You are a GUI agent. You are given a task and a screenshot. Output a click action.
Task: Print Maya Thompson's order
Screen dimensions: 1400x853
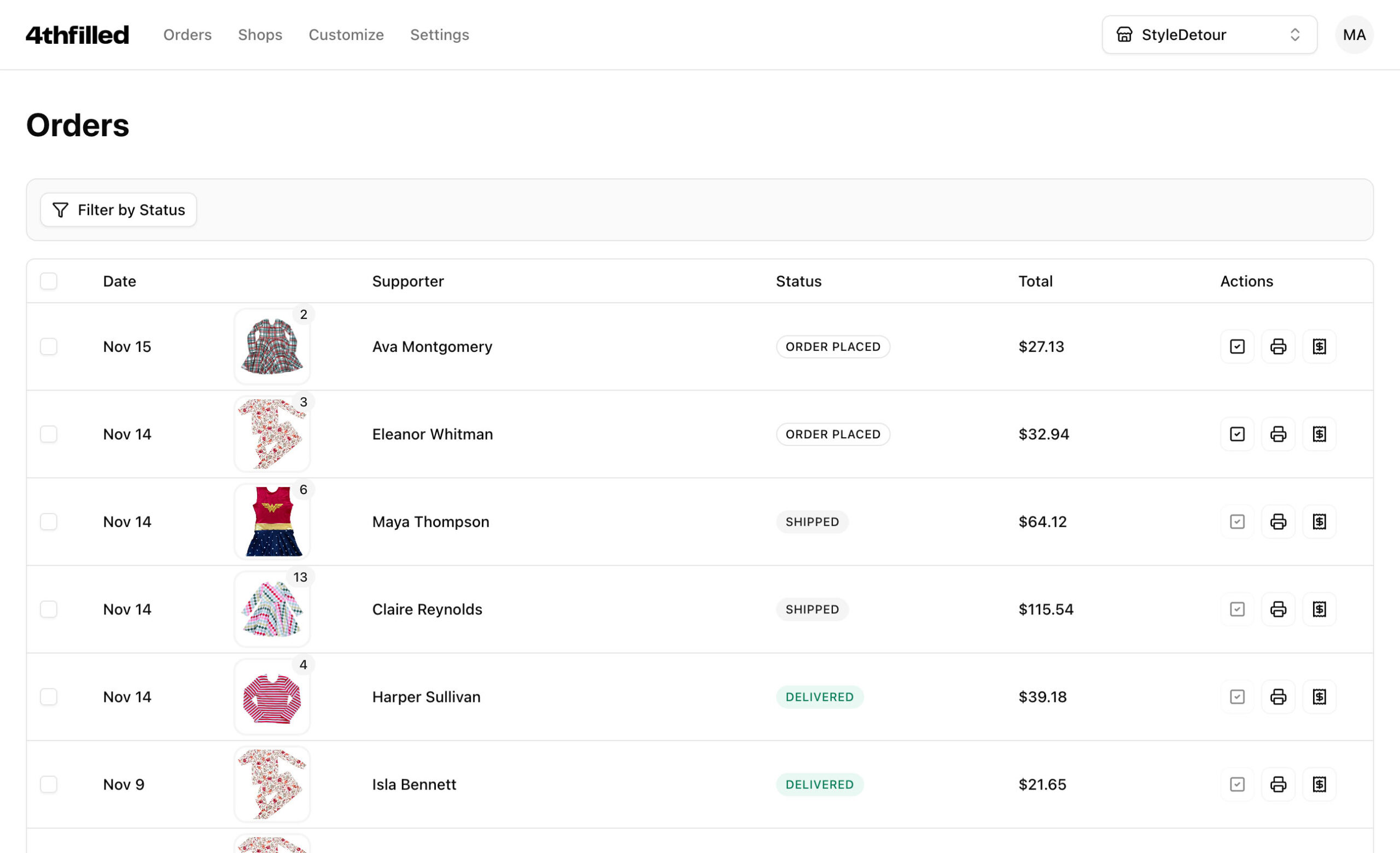pyautogui.click(x=1278, y=521)
